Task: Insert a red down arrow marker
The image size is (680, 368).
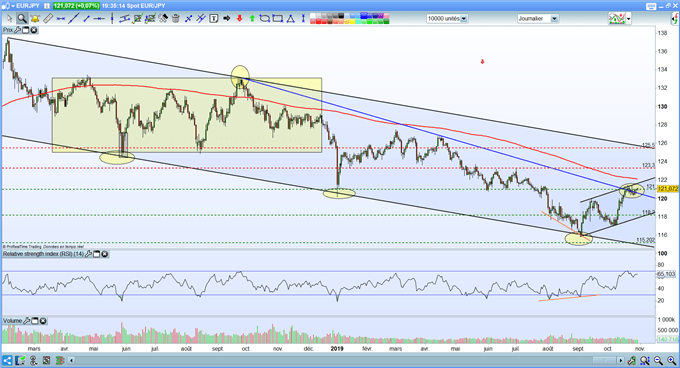Action: pyautogui.click(x=239, y=19)
